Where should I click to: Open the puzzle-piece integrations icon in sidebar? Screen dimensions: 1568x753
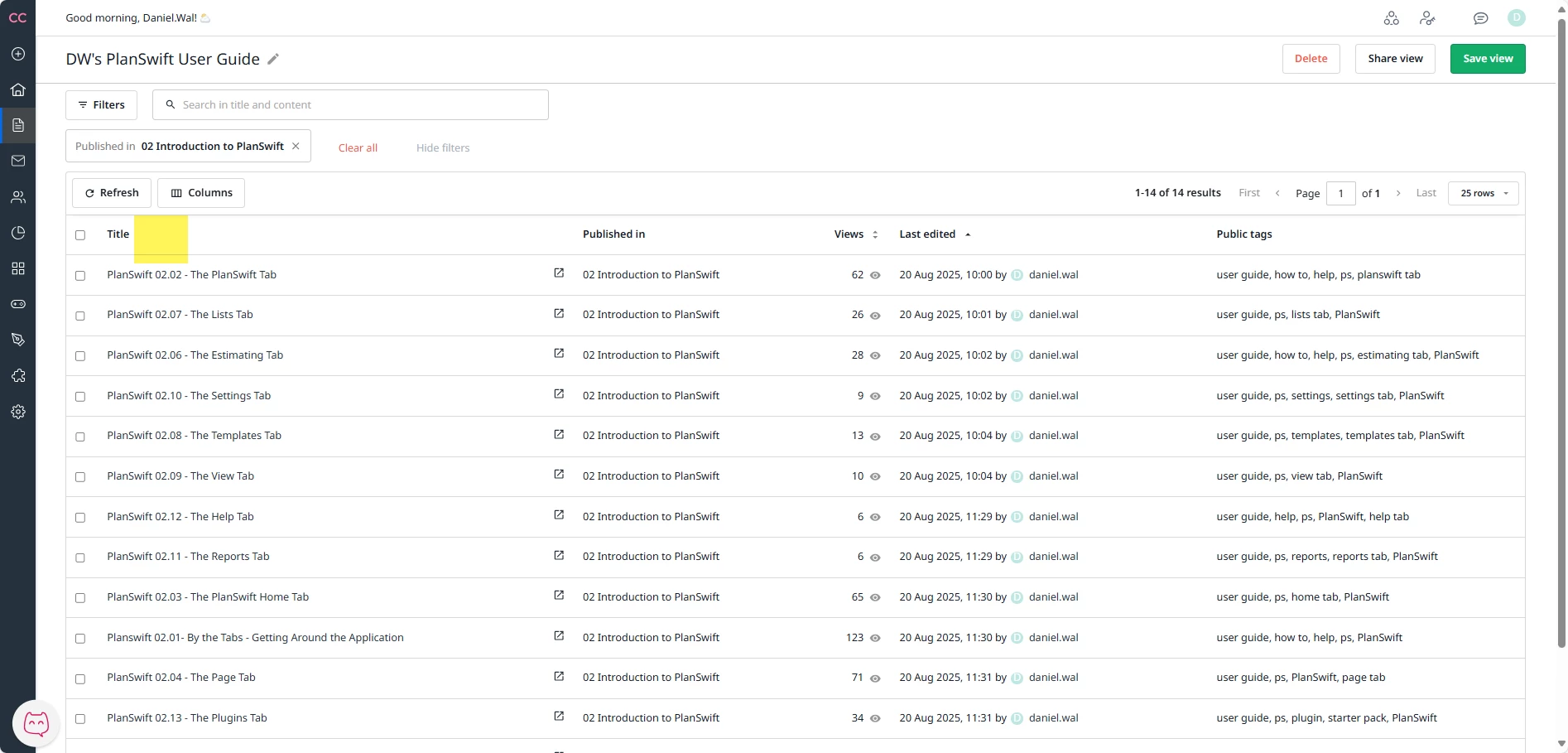tap(18, 376)
